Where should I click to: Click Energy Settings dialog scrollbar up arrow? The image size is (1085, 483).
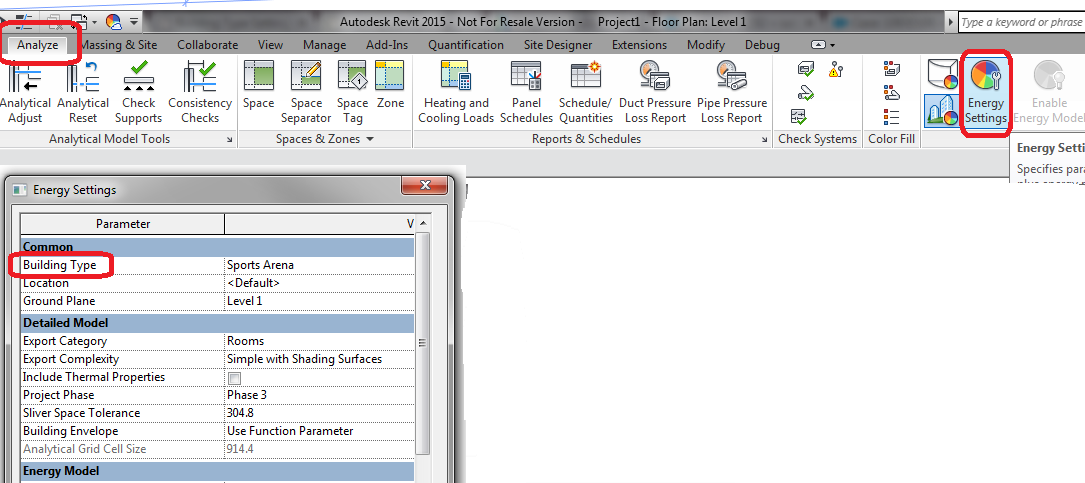(x=423, y=224)
